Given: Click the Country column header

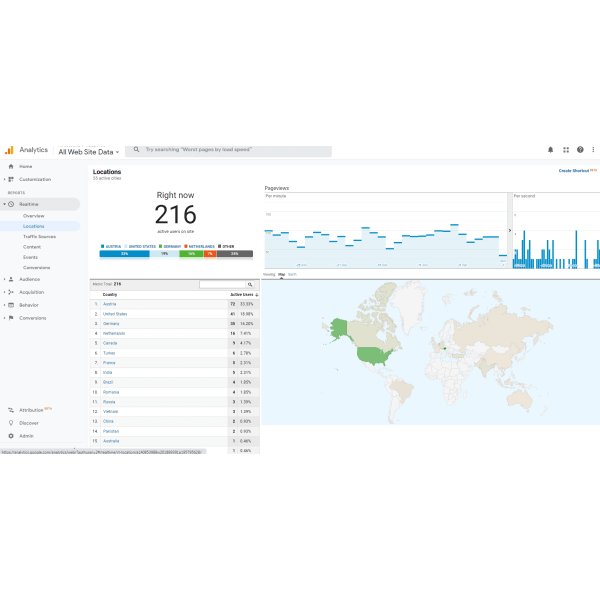Looking at the screenshot, I should click(x=110, y=295).
